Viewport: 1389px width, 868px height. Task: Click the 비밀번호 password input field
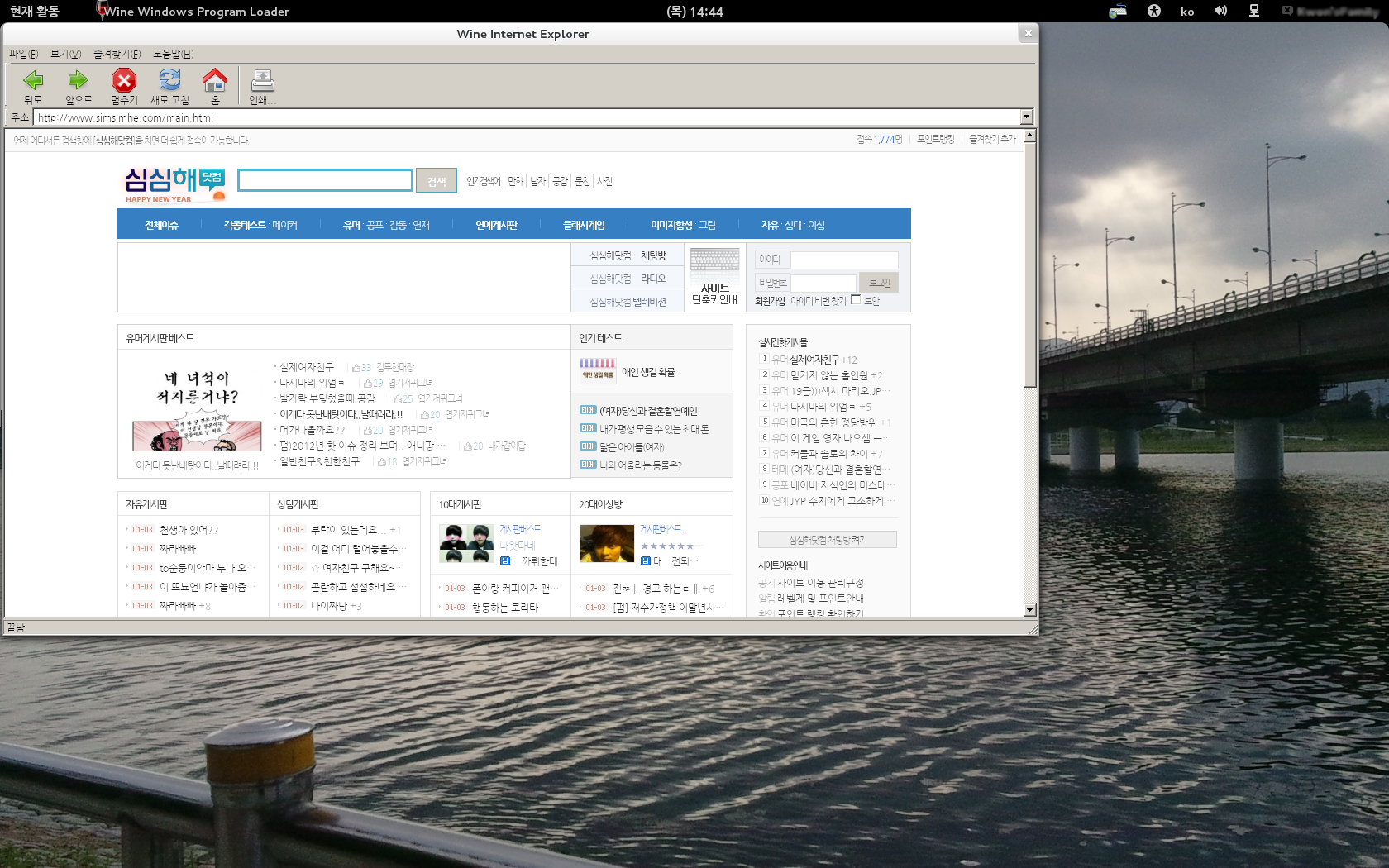coord(823,283)
